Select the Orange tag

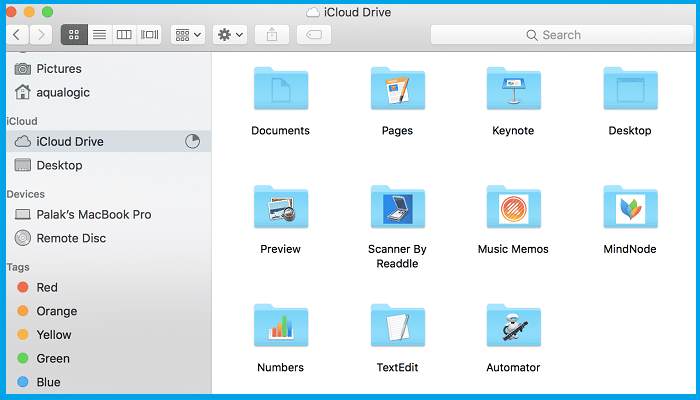(108, 311)
